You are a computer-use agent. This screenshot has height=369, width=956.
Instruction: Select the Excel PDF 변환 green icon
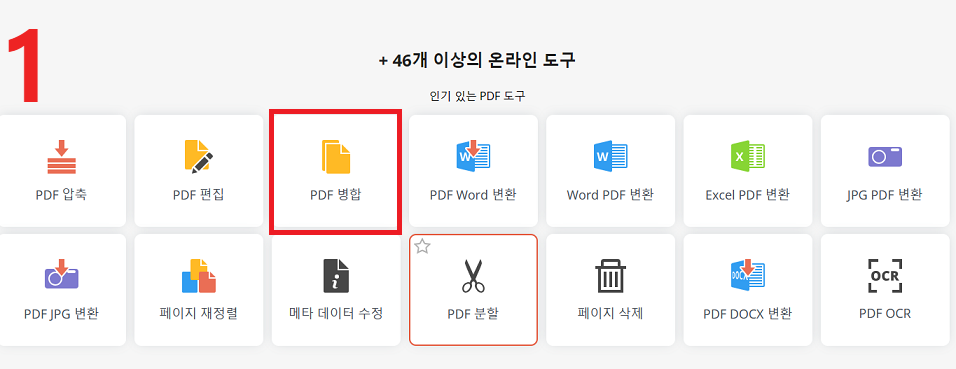click(747, 156)
